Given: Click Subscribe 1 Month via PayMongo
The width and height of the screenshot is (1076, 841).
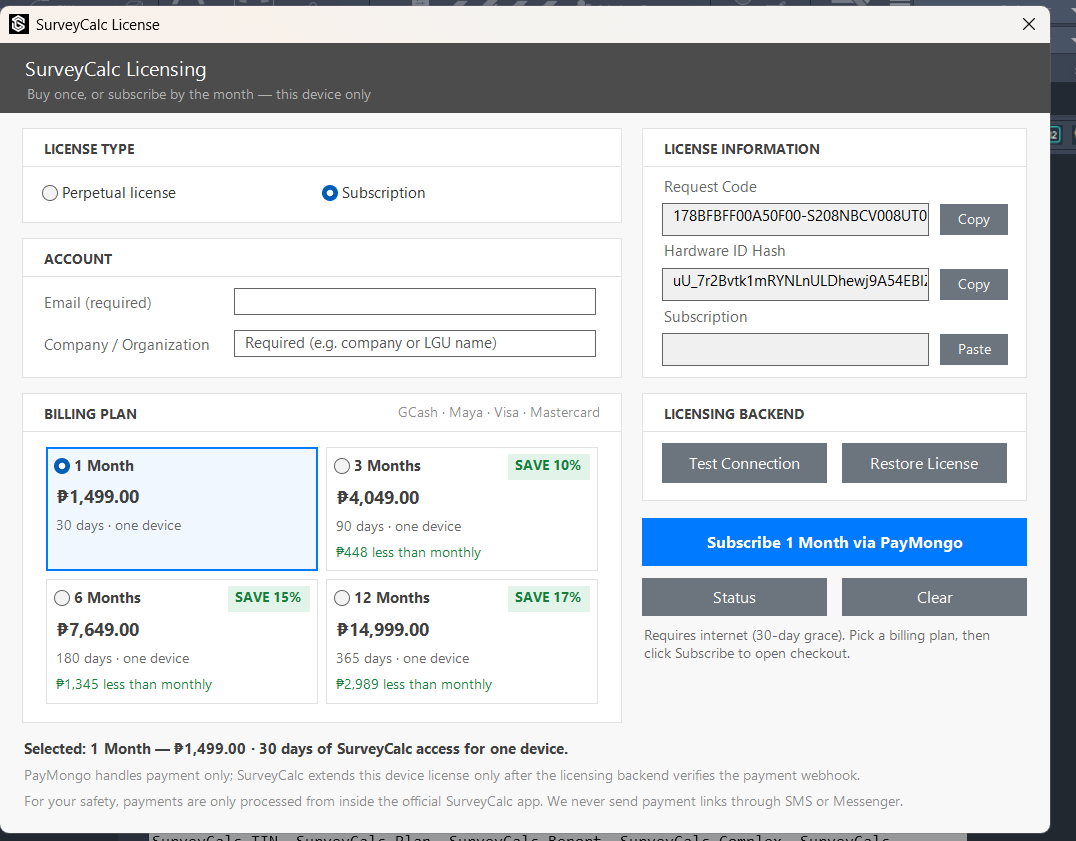Looking at the screenshot, I should [834, 542].
